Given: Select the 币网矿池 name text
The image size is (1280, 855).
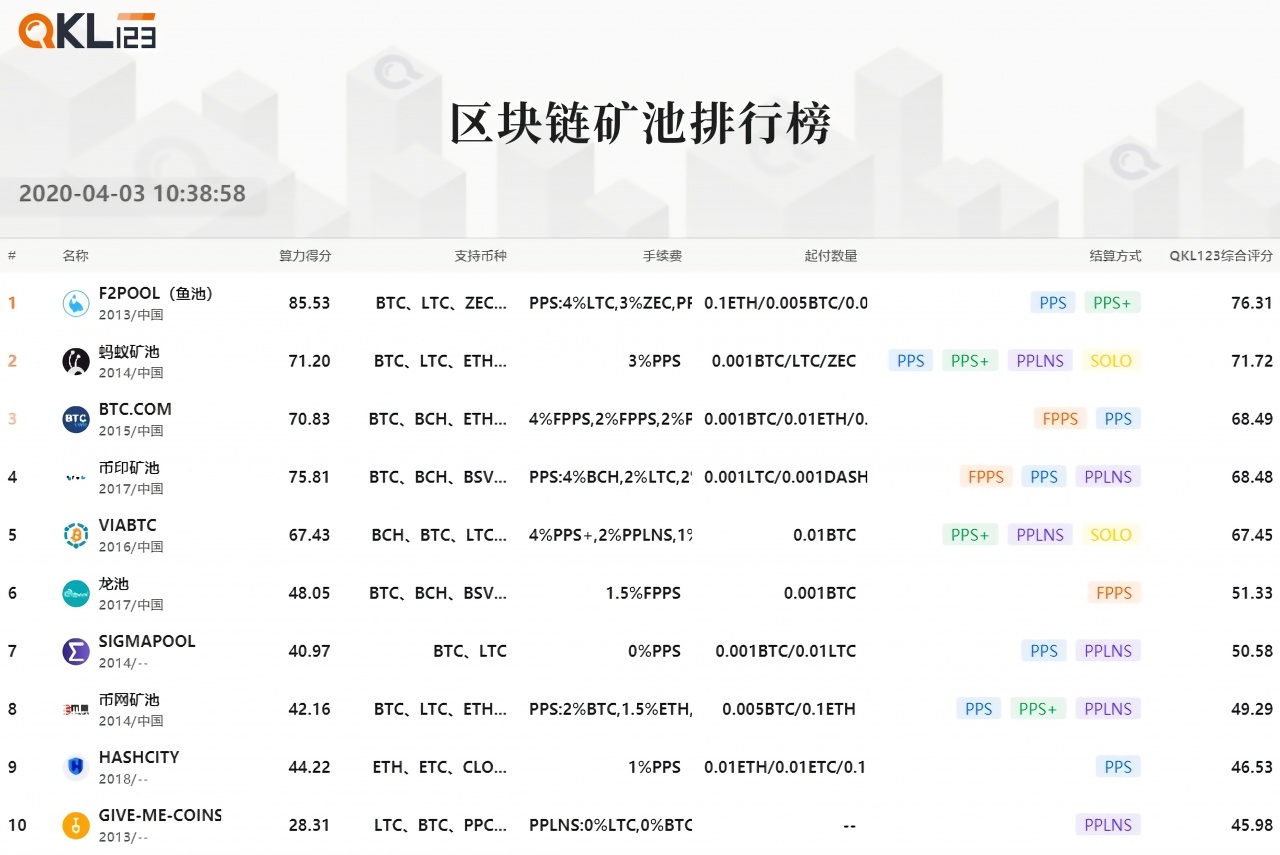Looking at the screenshot, I should (x=129, y=700).
